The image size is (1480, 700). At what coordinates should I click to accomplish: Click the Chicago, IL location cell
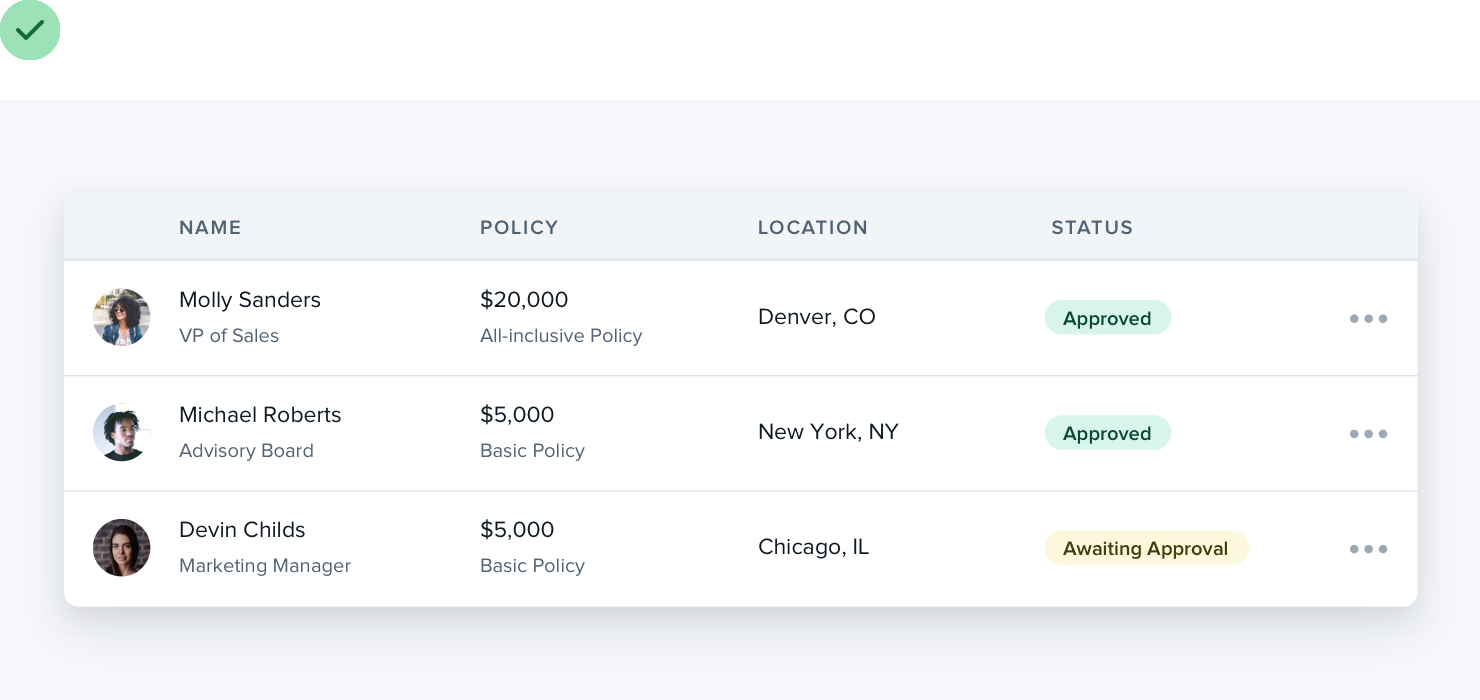tap(813, 547)
